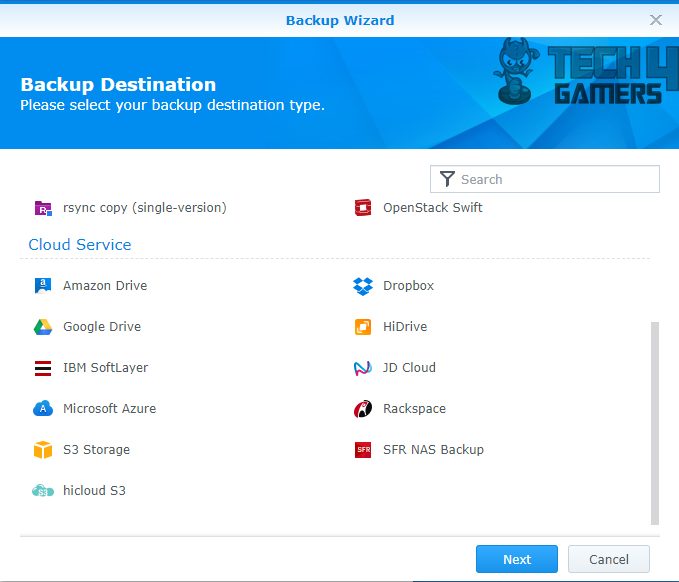This screenshot has width=679, height=582.
Task: Select the "Amazon Drive" text
Action: 105,286
